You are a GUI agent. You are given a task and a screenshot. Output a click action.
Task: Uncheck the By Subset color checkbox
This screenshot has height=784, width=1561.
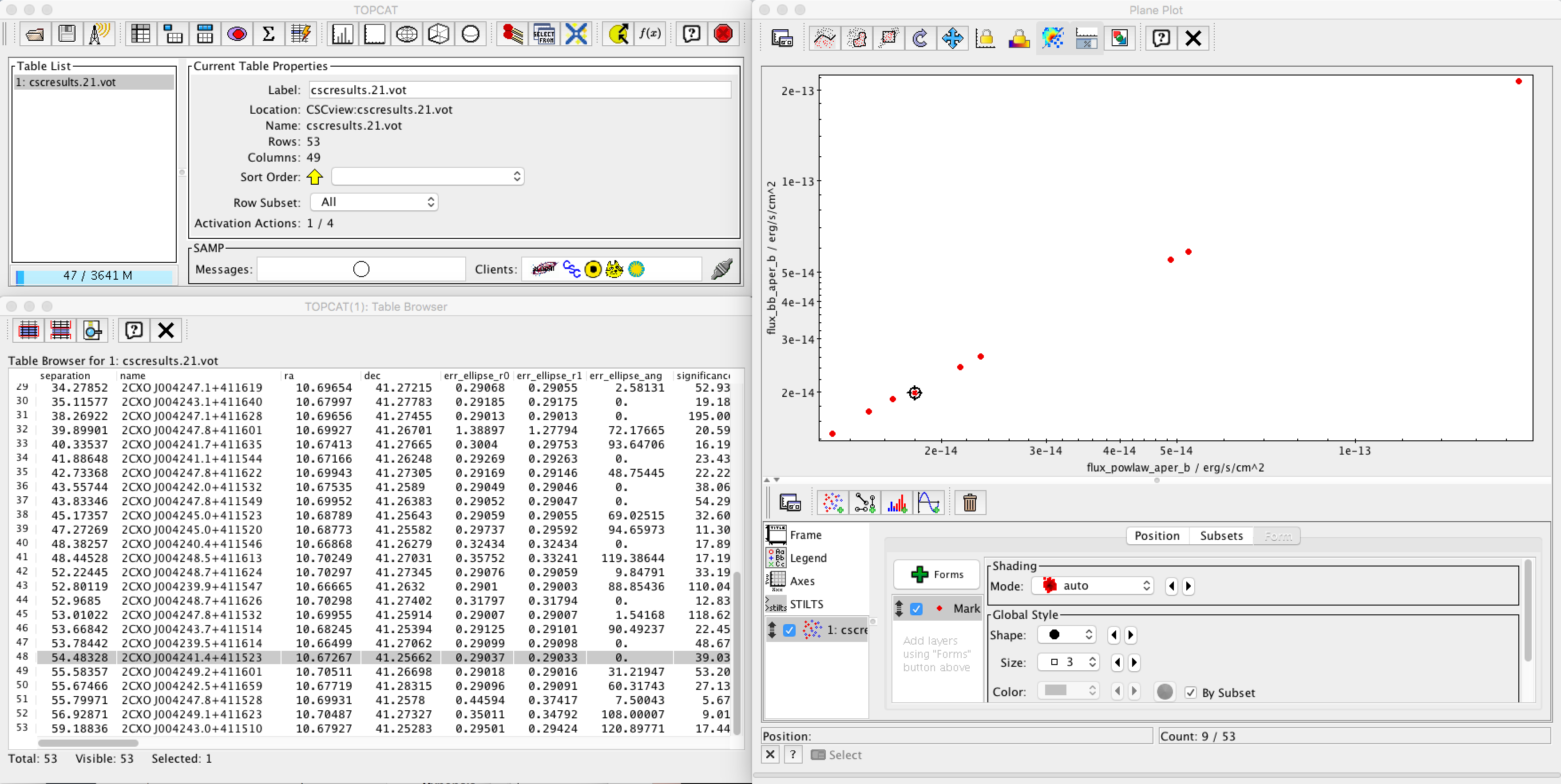click(x=1190, y=693)
